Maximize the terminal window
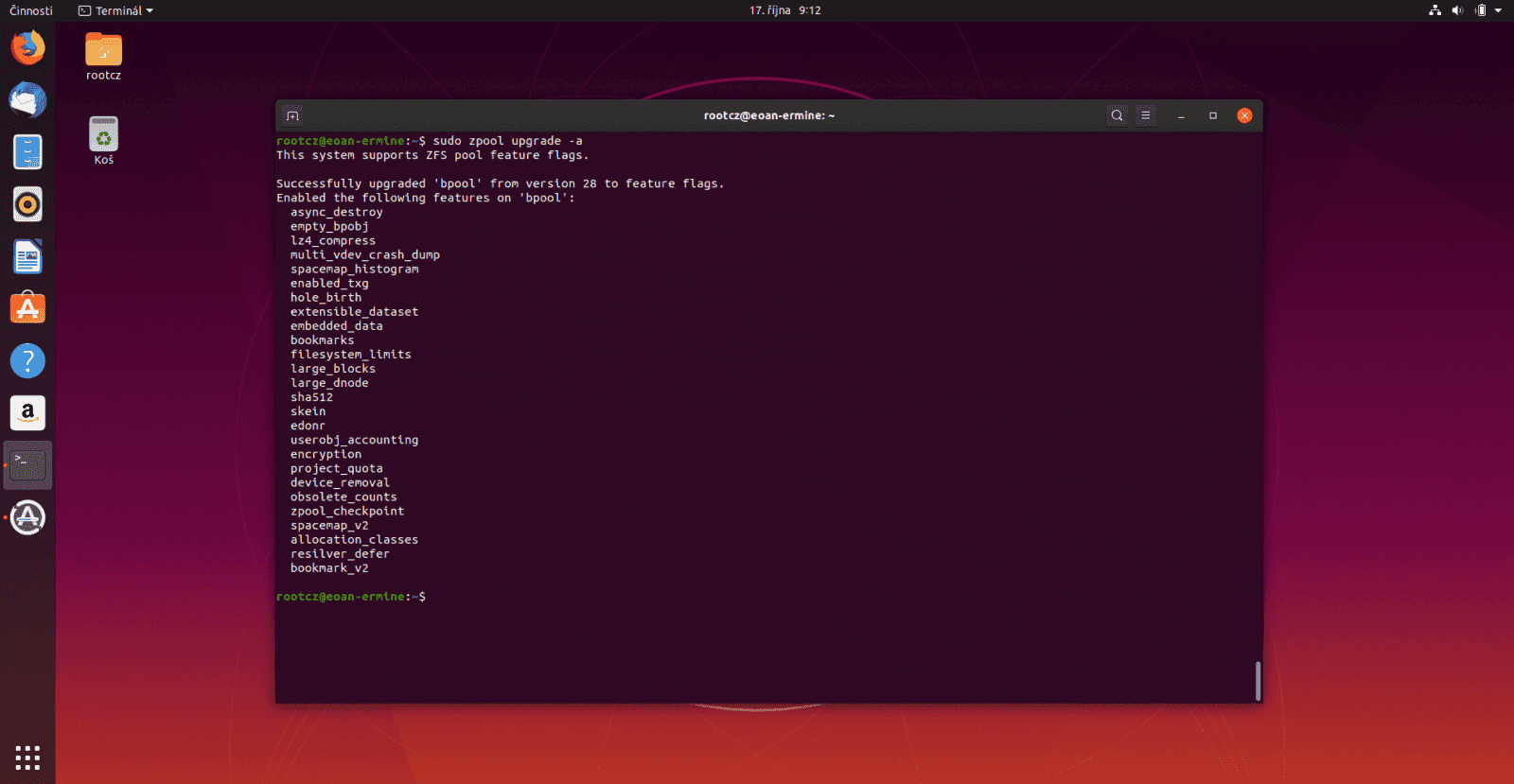 (1213, 115)
